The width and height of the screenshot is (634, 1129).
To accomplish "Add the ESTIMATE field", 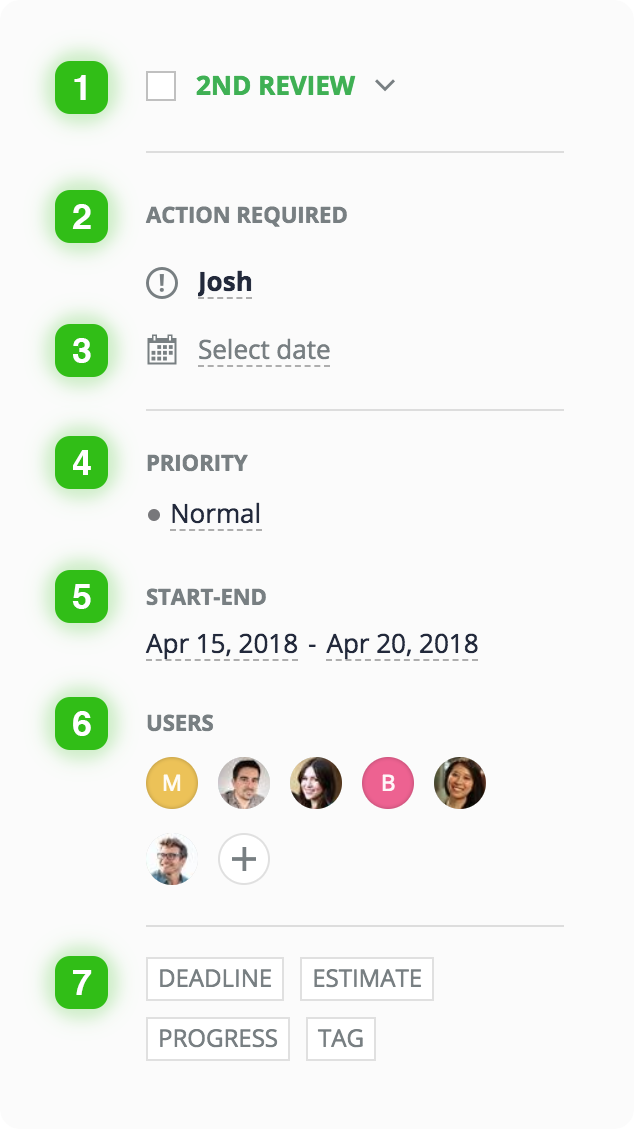I will tap(367, 979).
